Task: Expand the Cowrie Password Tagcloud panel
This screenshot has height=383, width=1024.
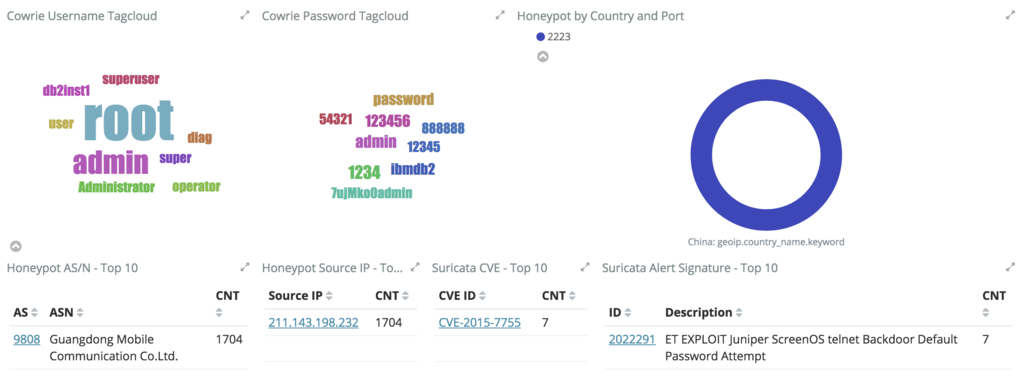Action: click(500, 15)
